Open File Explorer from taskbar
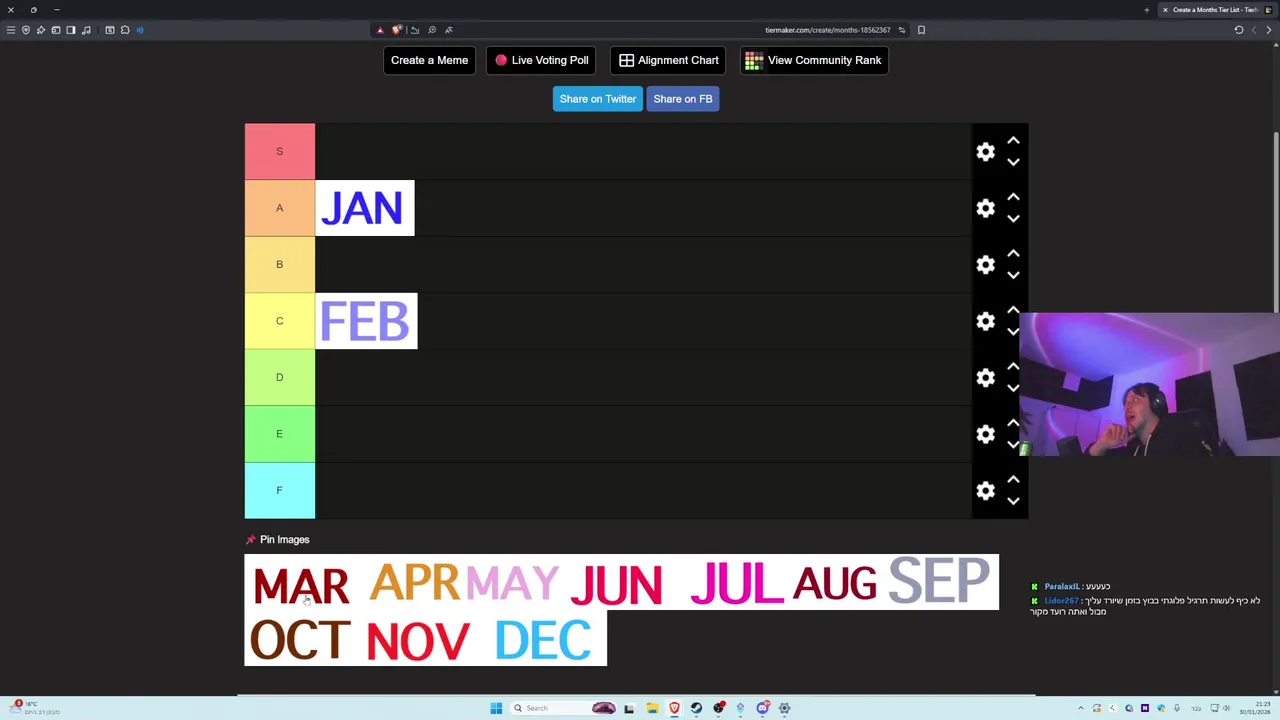The height and width of the screenshot is (720, 1280). click(652, 708)
